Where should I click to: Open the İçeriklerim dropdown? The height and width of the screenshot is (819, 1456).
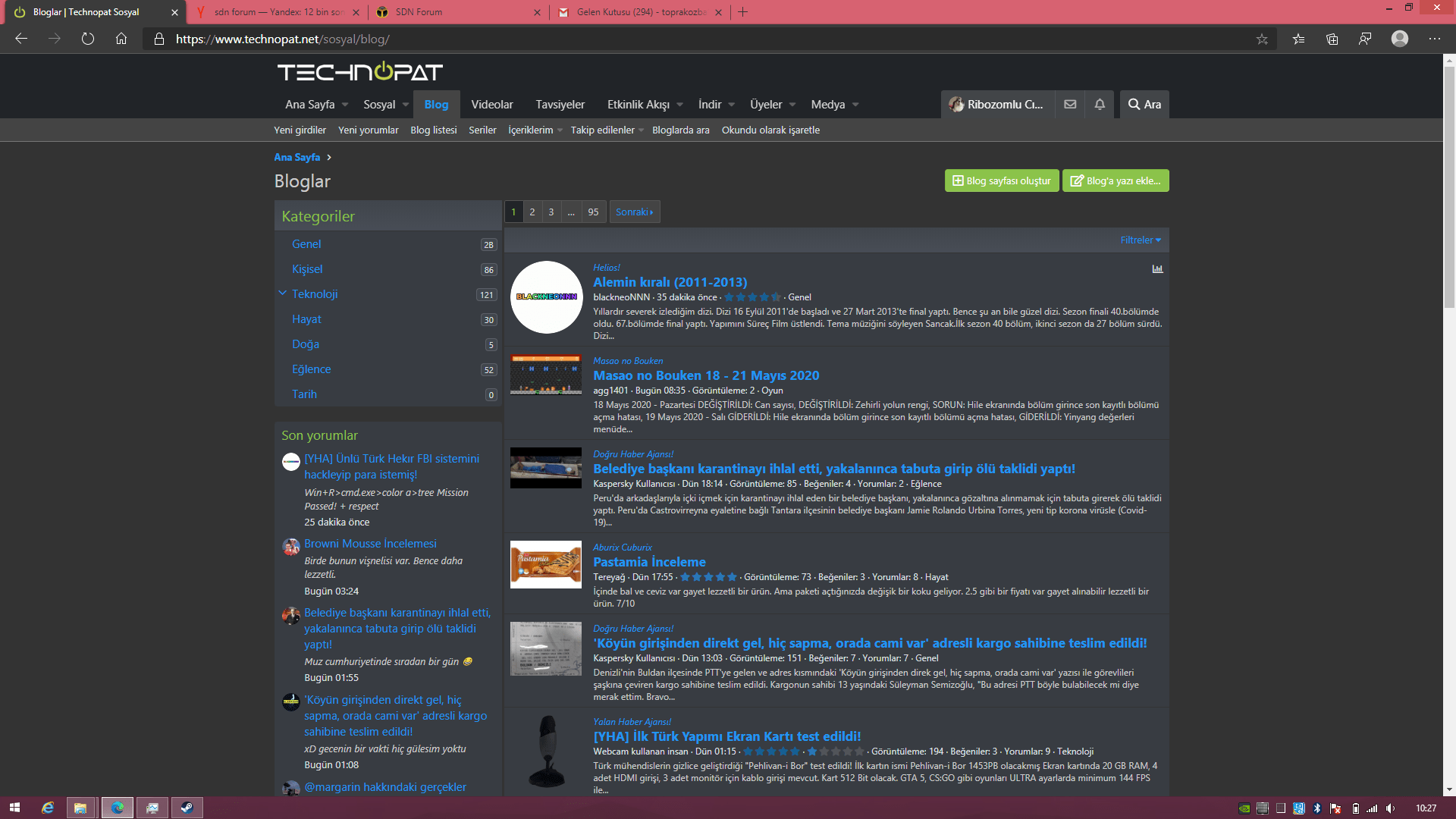535,130
